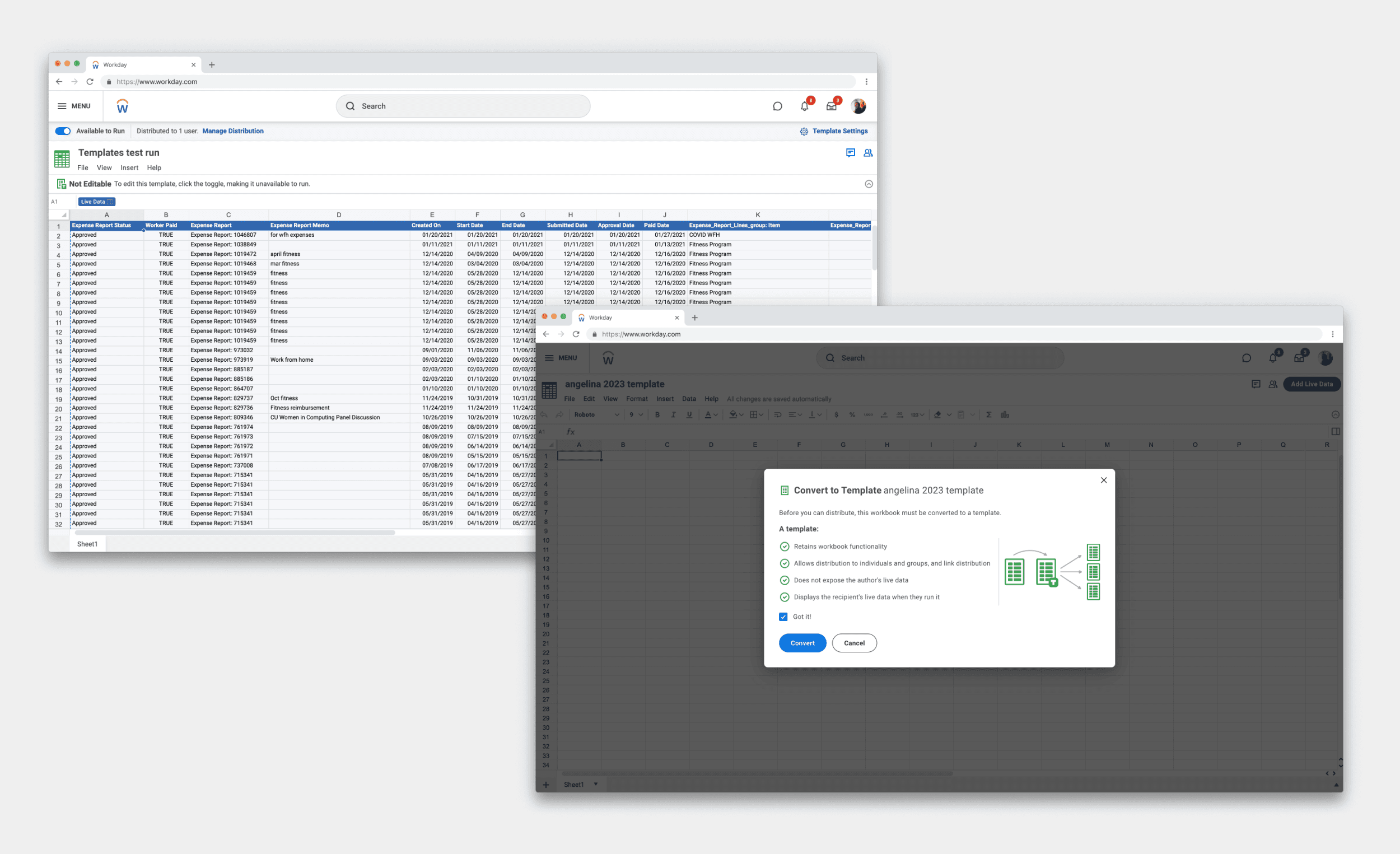Click the horizontal scrollbar under the expense sheet
The image size is (1400, 854).
pos(235,533)
